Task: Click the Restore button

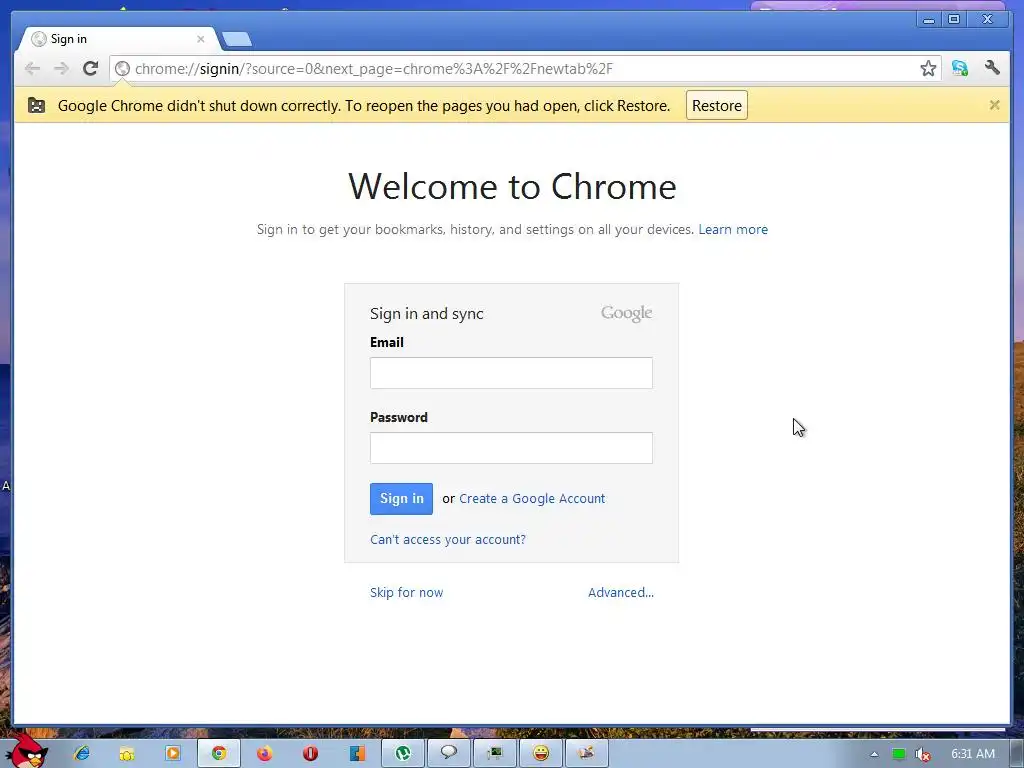Action: coord(716,106)
